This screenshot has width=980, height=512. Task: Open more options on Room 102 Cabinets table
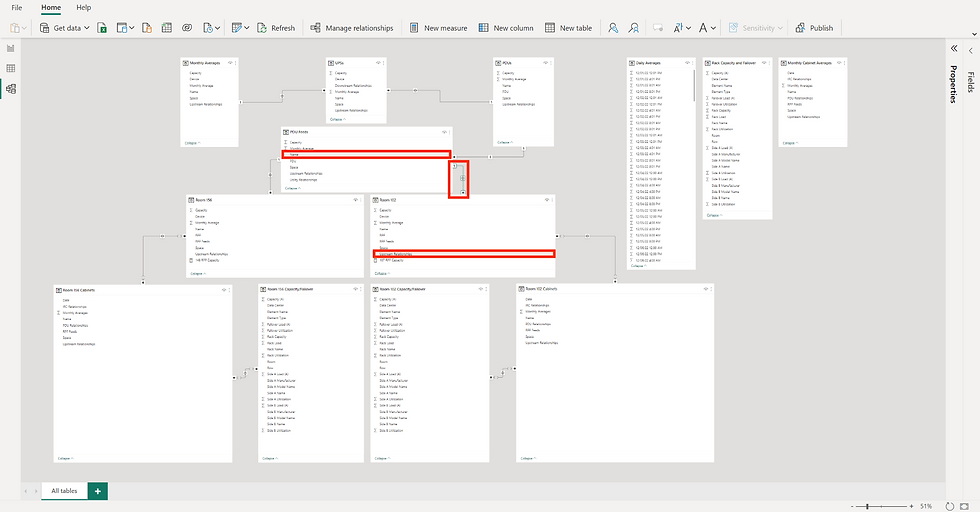(711, 289)
